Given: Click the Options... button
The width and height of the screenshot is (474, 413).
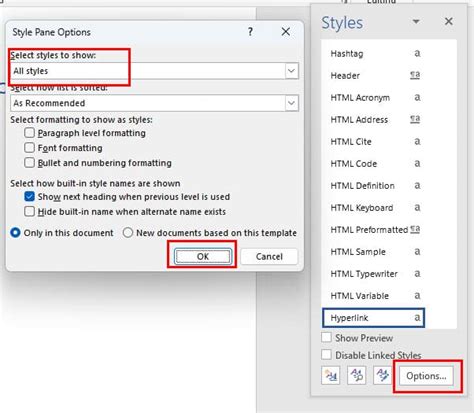Looking at the screenshot, I should click(426, 376).
